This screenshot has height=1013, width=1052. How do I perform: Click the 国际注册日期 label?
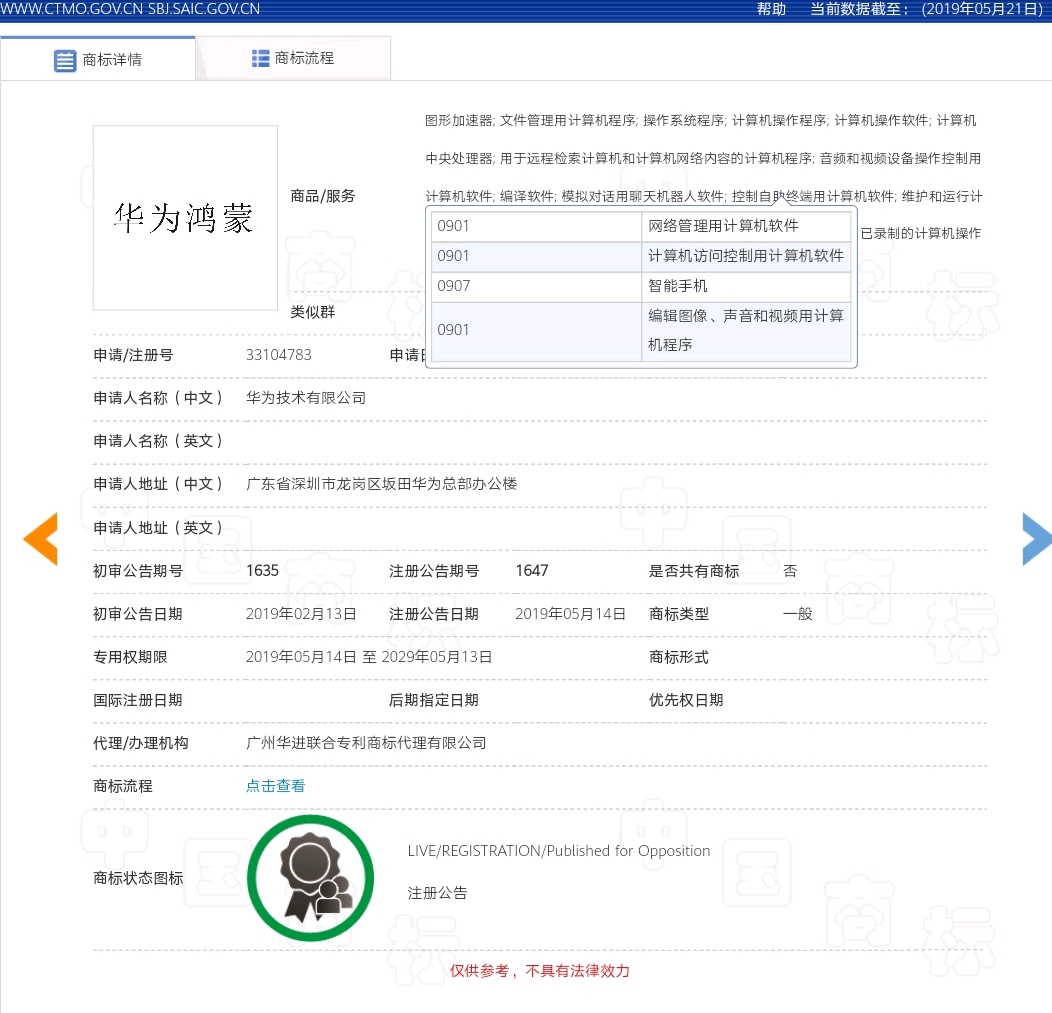(138, 700)
